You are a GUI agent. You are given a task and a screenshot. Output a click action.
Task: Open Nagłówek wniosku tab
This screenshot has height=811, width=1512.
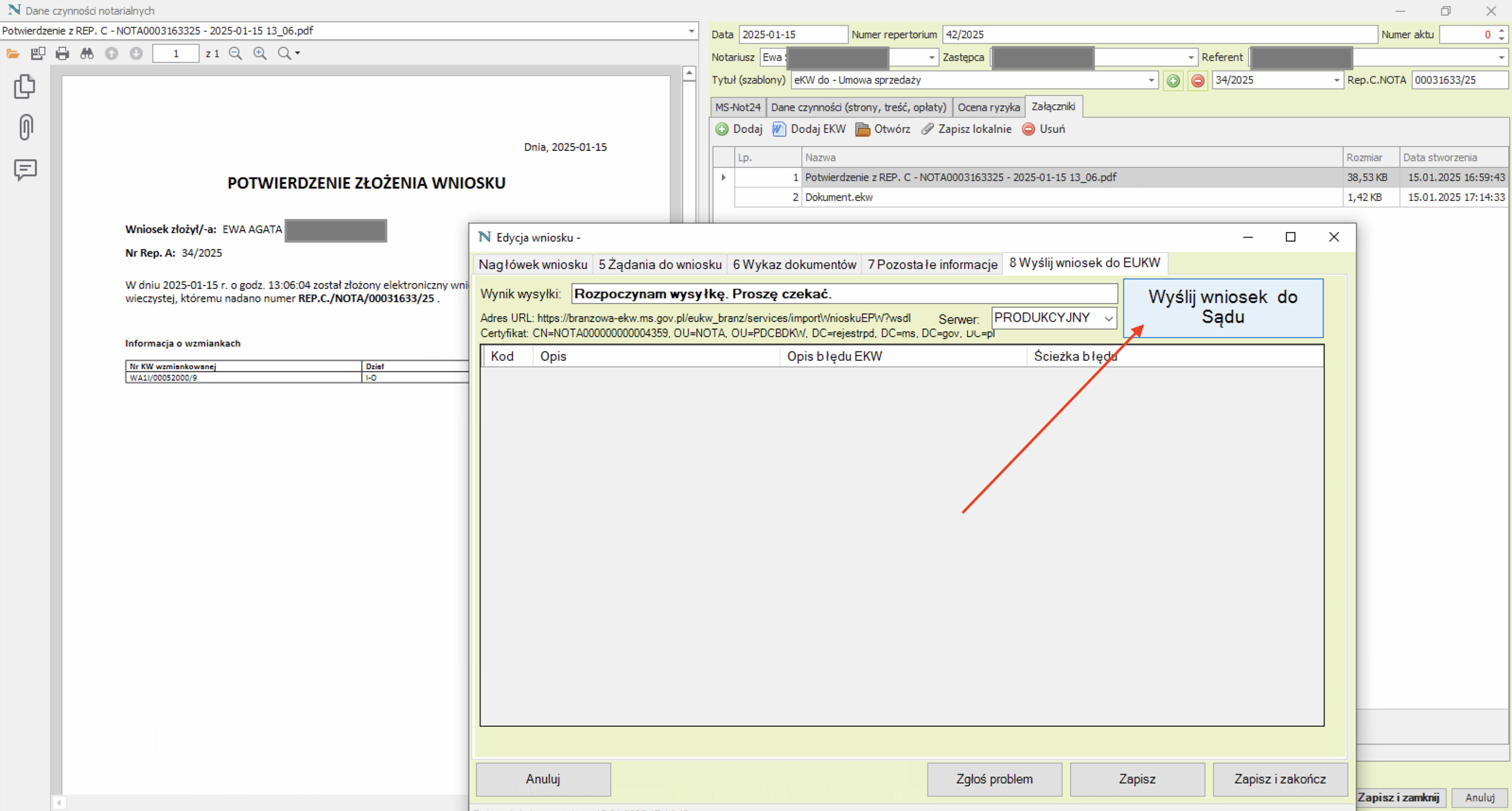[532, 265]
